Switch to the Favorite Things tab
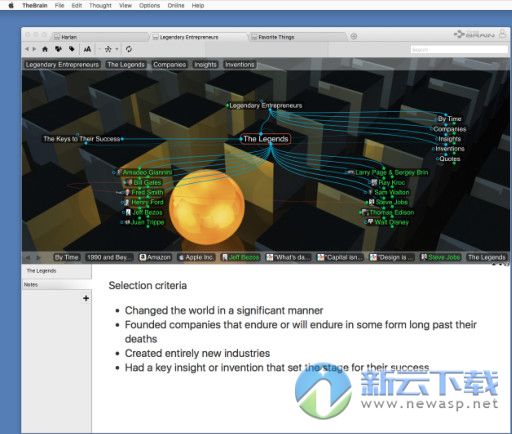This screenshot has width=512, height=434. click(297, 37)
